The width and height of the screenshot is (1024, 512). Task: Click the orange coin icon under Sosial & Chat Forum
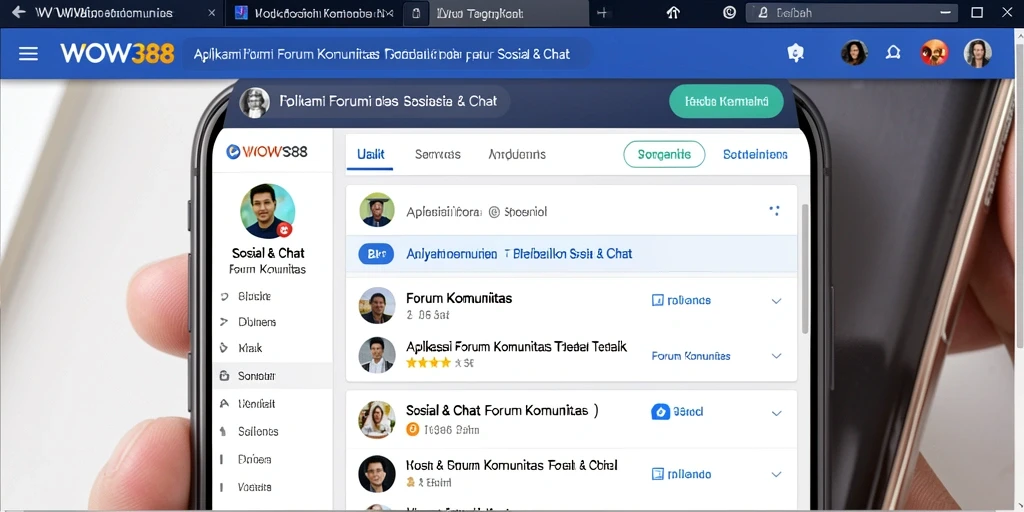[x=412, y=430]
